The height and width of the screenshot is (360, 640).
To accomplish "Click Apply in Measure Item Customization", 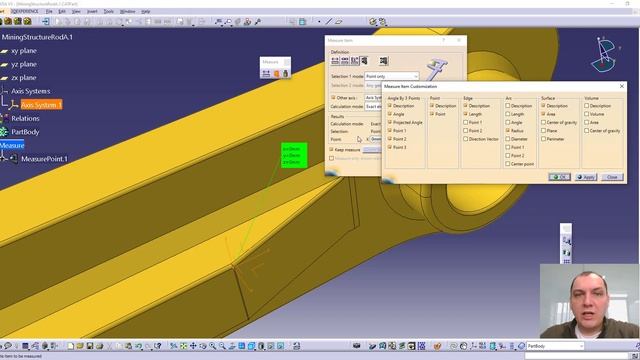I will (x=586, y=177).
